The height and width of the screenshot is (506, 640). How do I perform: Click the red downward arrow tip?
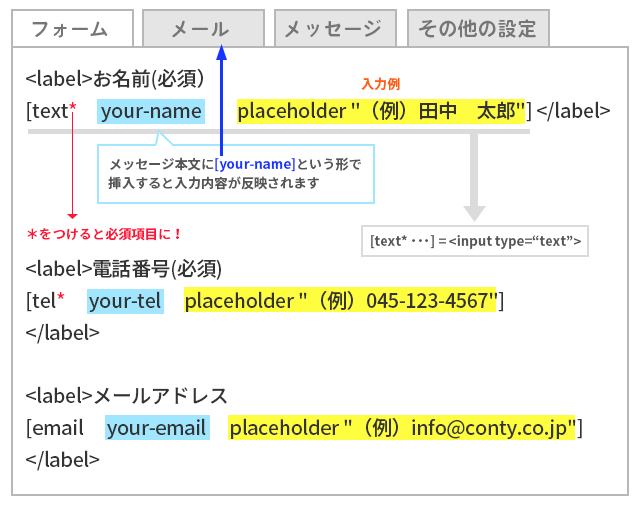point(72,214)
